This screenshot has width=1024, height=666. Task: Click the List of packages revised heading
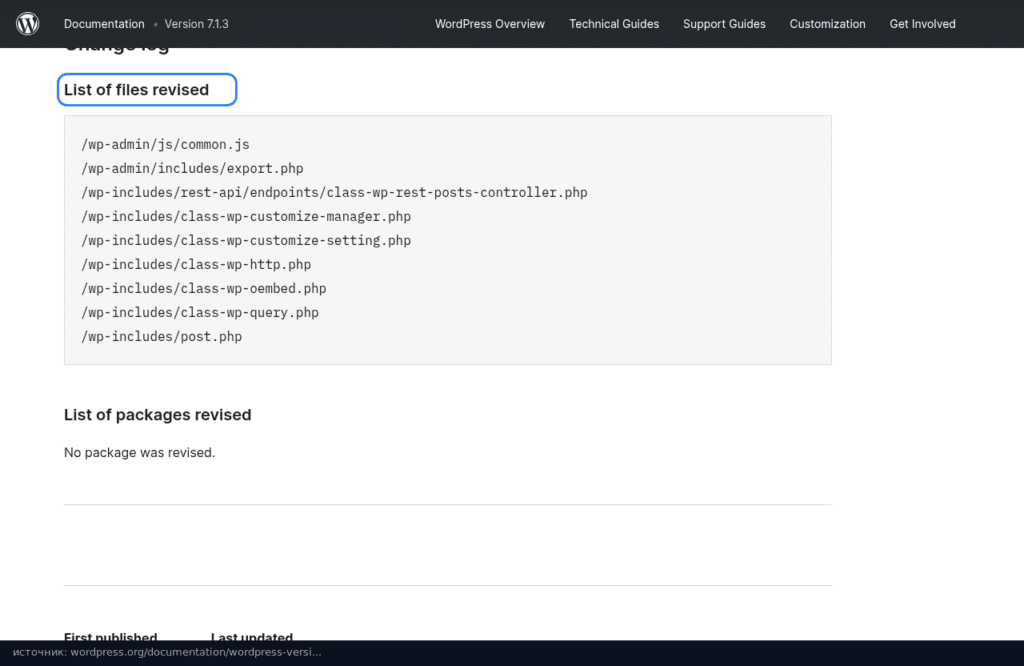[157, 415]
